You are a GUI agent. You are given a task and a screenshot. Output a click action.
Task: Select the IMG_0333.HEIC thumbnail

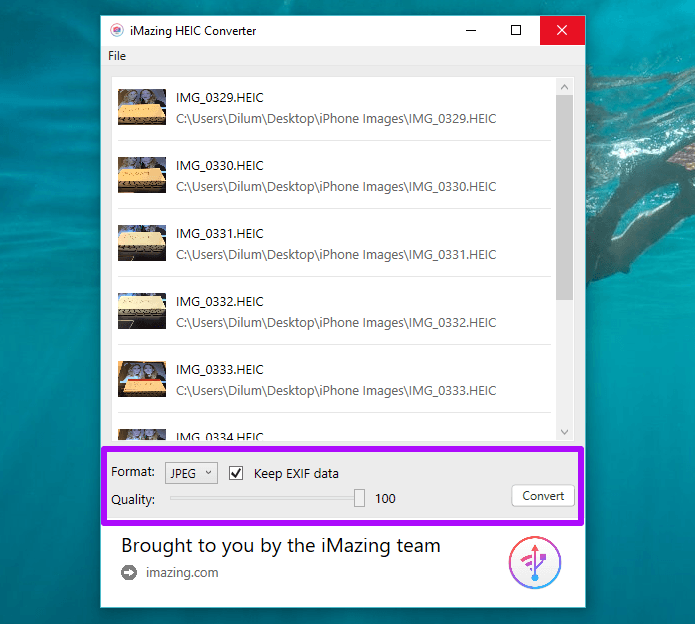(142, 379)
